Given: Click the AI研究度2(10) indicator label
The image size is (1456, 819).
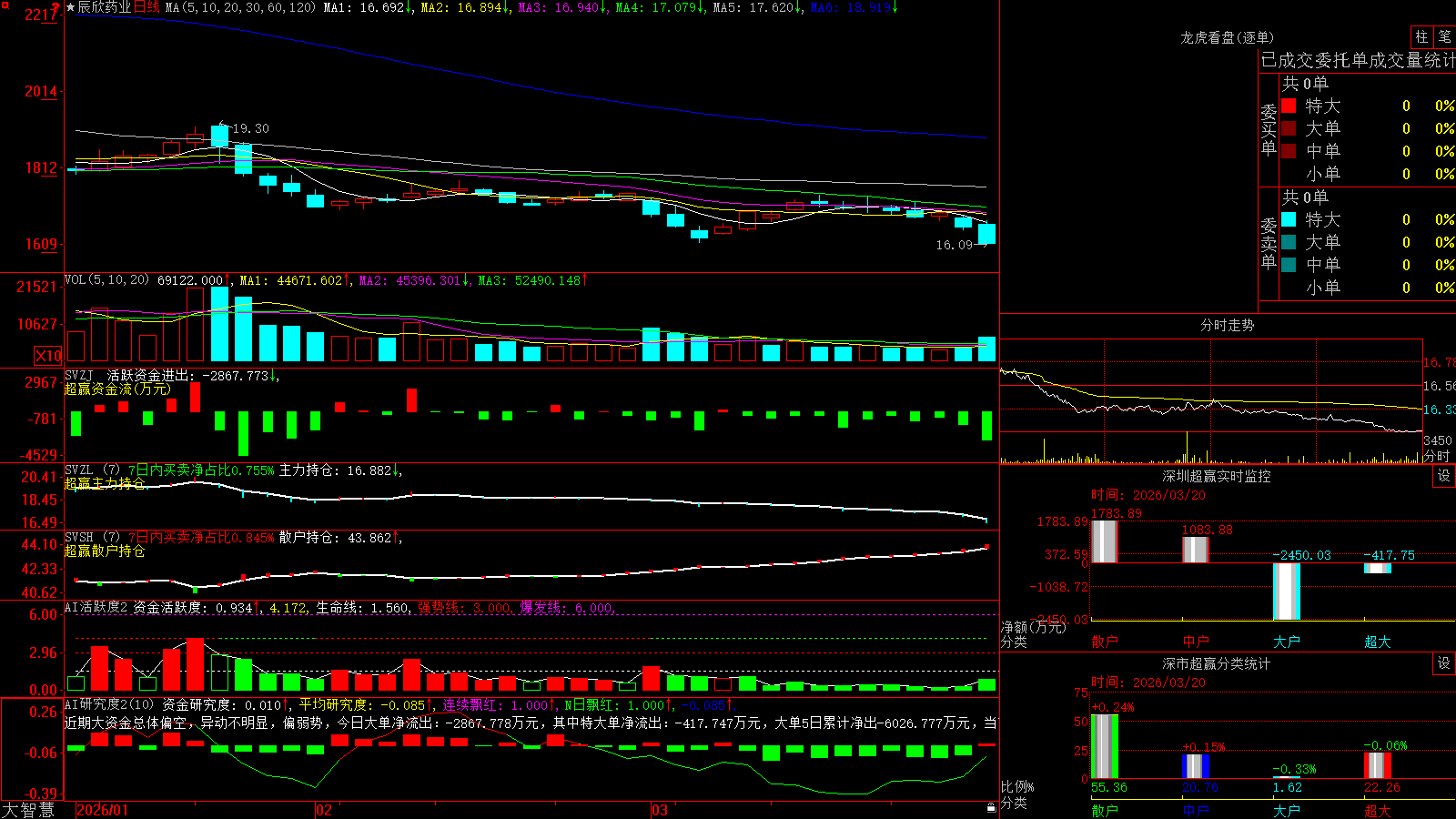Looking at the screenshot, I should [110, 704].
